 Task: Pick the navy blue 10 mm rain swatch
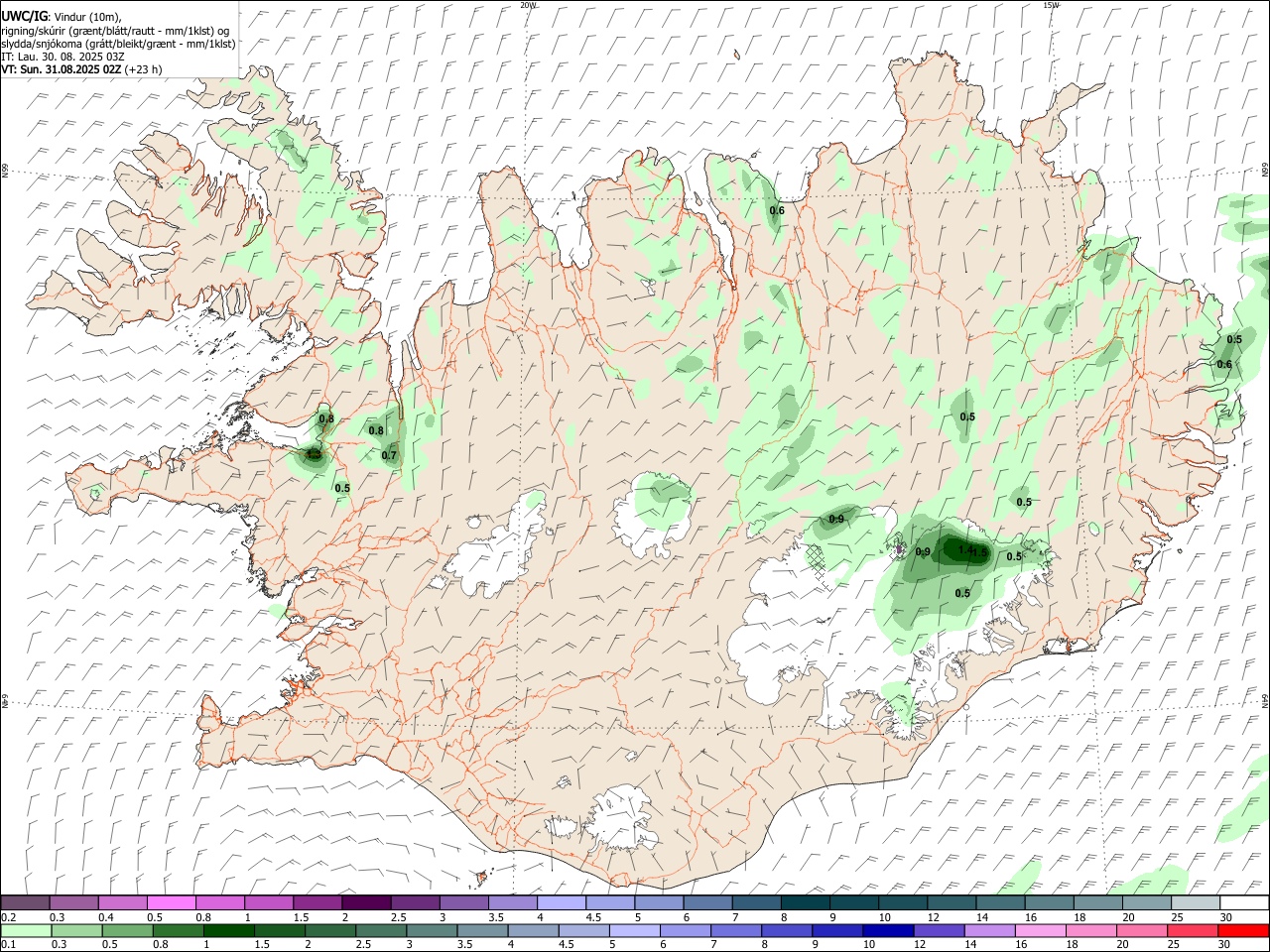(888, 931)
